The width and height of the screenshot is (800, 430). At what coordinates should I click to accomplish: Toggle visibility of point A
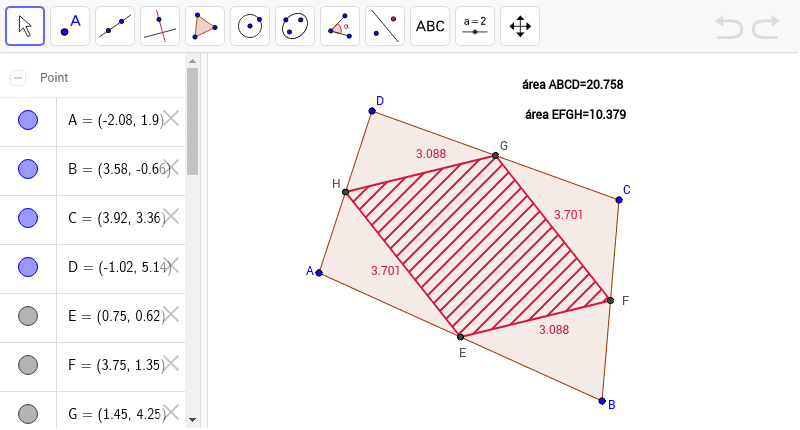pyautogui.click(x=28, y=120)
